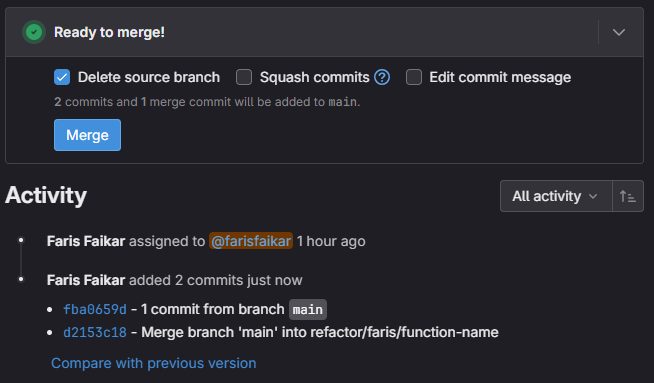654x383 pixels.
Task: Click Faris Faikar name in added commits entry
Action: (x=86, y=280)
